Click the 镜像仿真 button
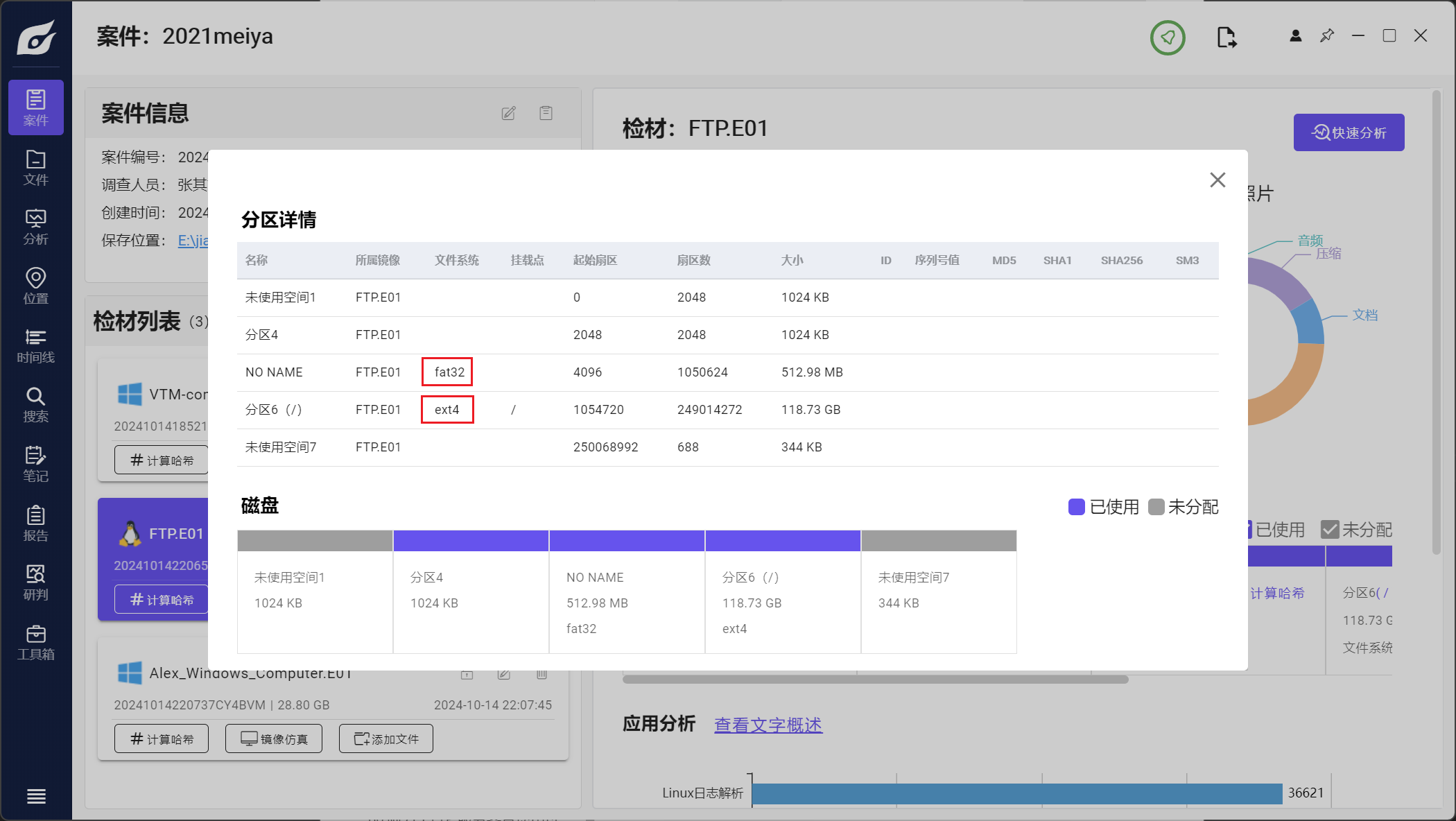The height and width of the screenshot is (821, 1456). pyautogui.click(x=274, y=739)
